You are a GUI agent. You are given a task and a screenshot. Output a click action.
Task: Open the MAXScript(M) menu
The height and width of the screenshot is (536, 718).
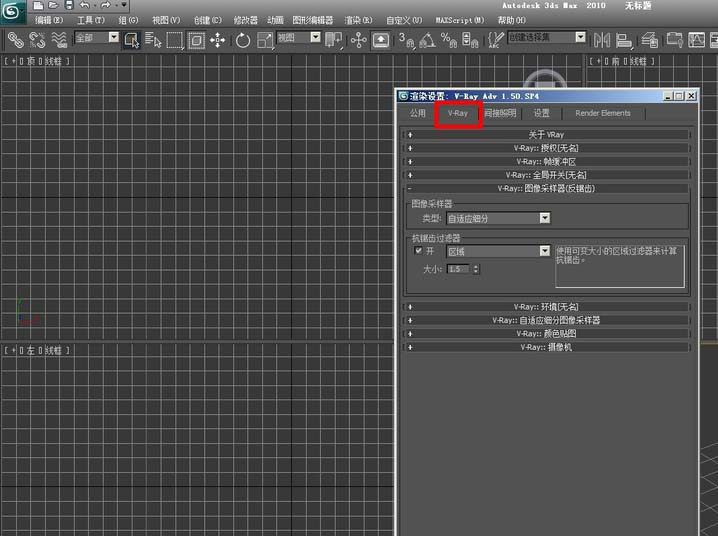(x=459, y=20)
